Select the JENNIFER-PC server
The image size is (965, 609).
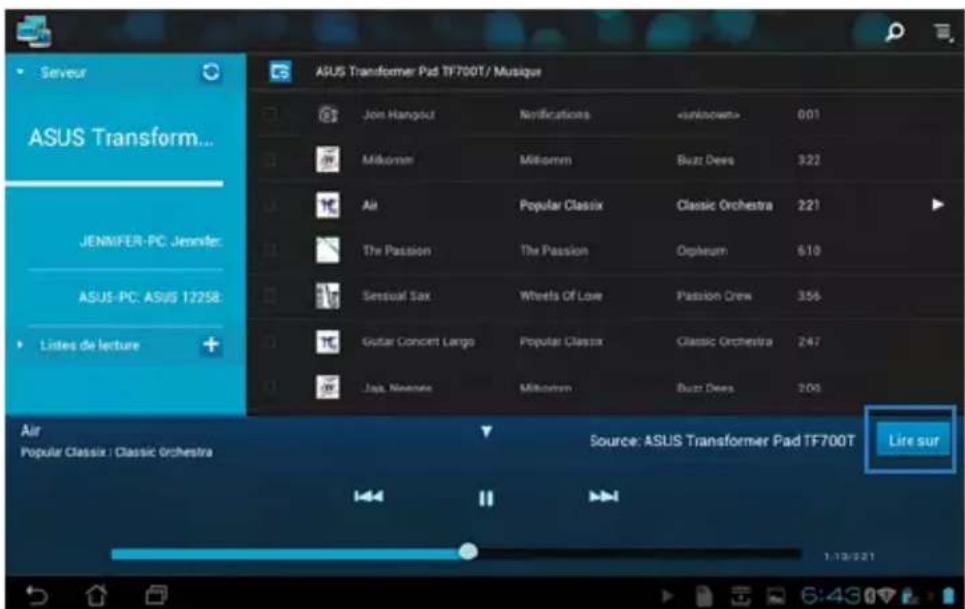[151, 241]
